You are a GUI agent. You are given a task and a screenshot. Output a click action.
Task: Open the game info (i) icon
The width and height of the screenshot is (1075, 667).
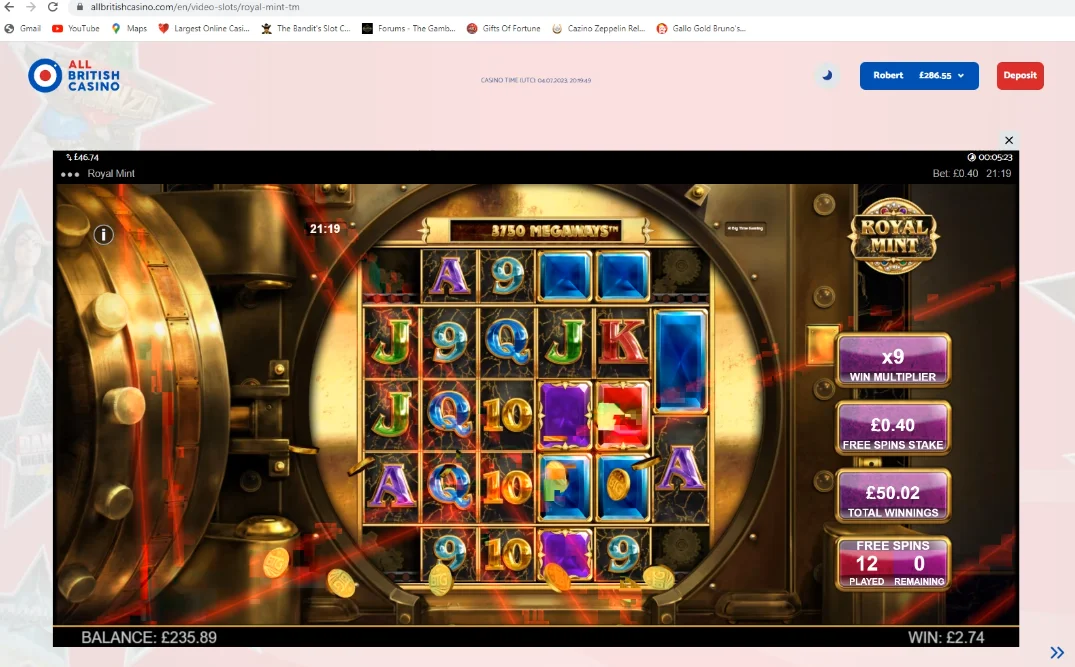coord(104,234)
